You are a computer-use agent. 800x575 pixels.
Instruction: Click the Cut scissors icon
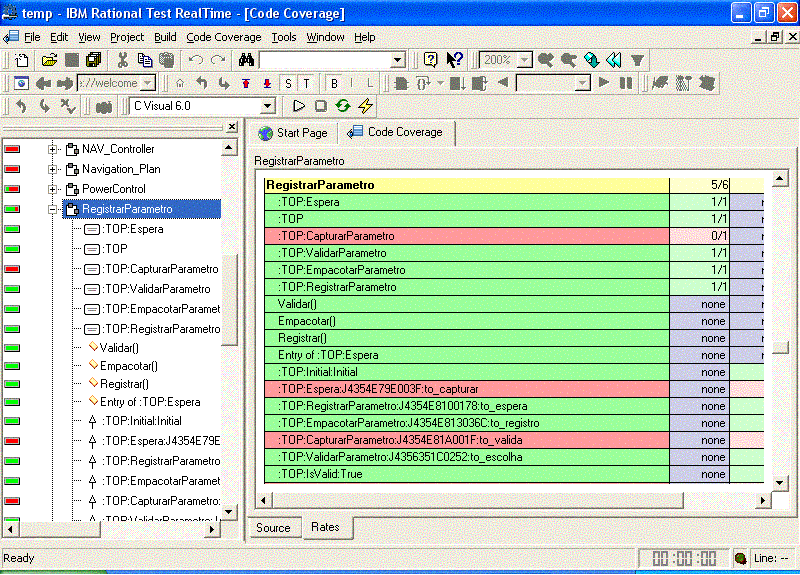point(122,60)
